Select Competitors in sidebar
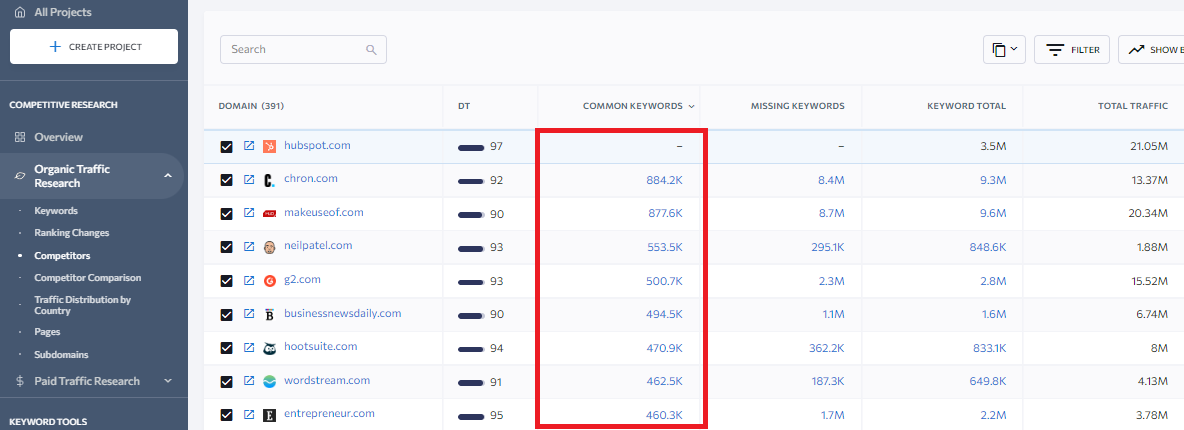This screenshot has width=1184, height=430. point(62,255)
